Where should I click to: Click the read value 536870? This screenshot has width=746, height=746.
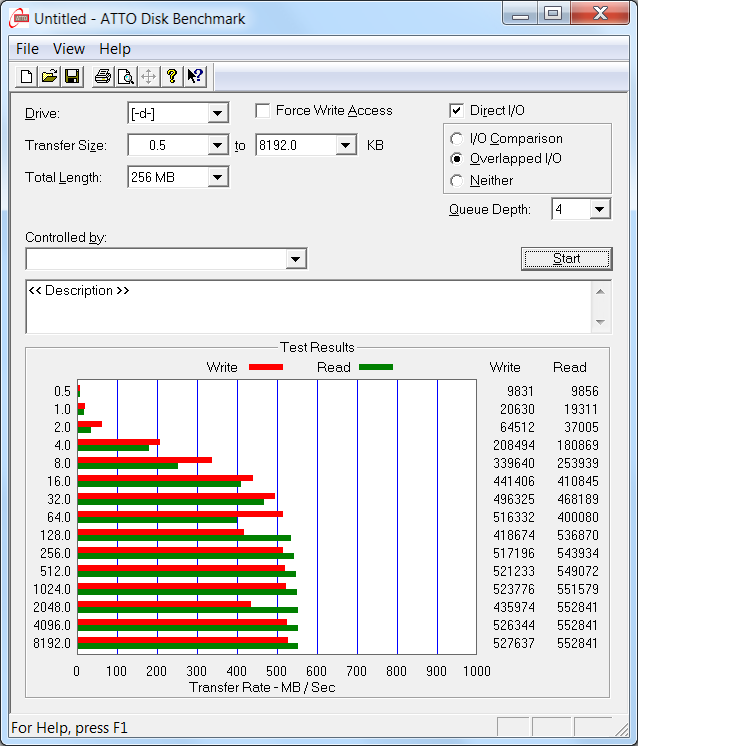click(x=578, y=535)
